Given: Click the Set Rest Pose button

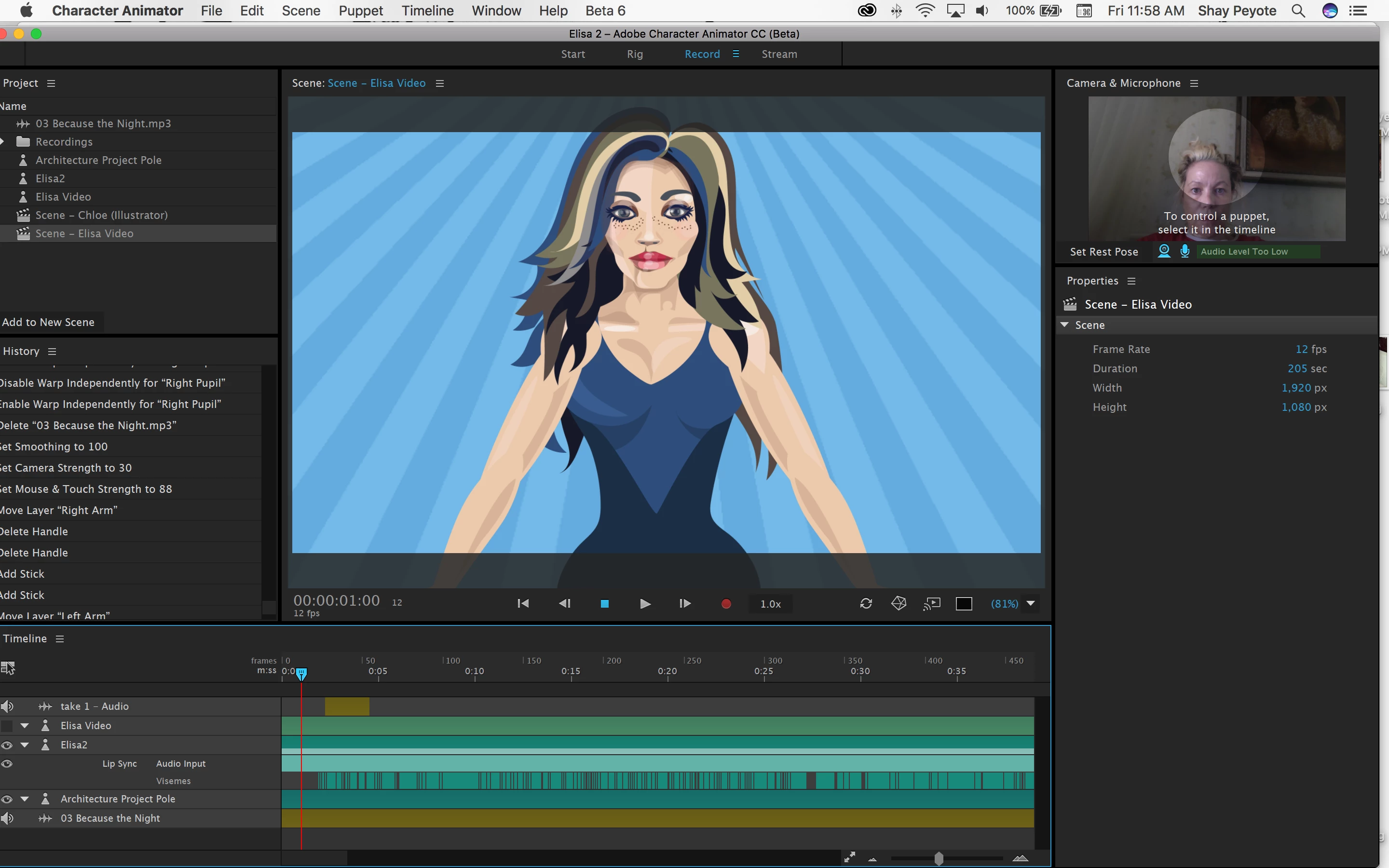Looking at the screenshot, I should click(1104, 251).
